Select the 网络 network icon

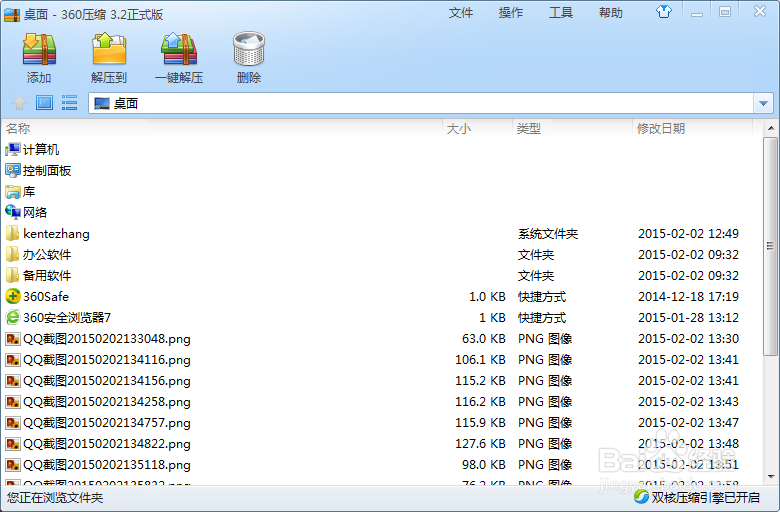[13, 212]
